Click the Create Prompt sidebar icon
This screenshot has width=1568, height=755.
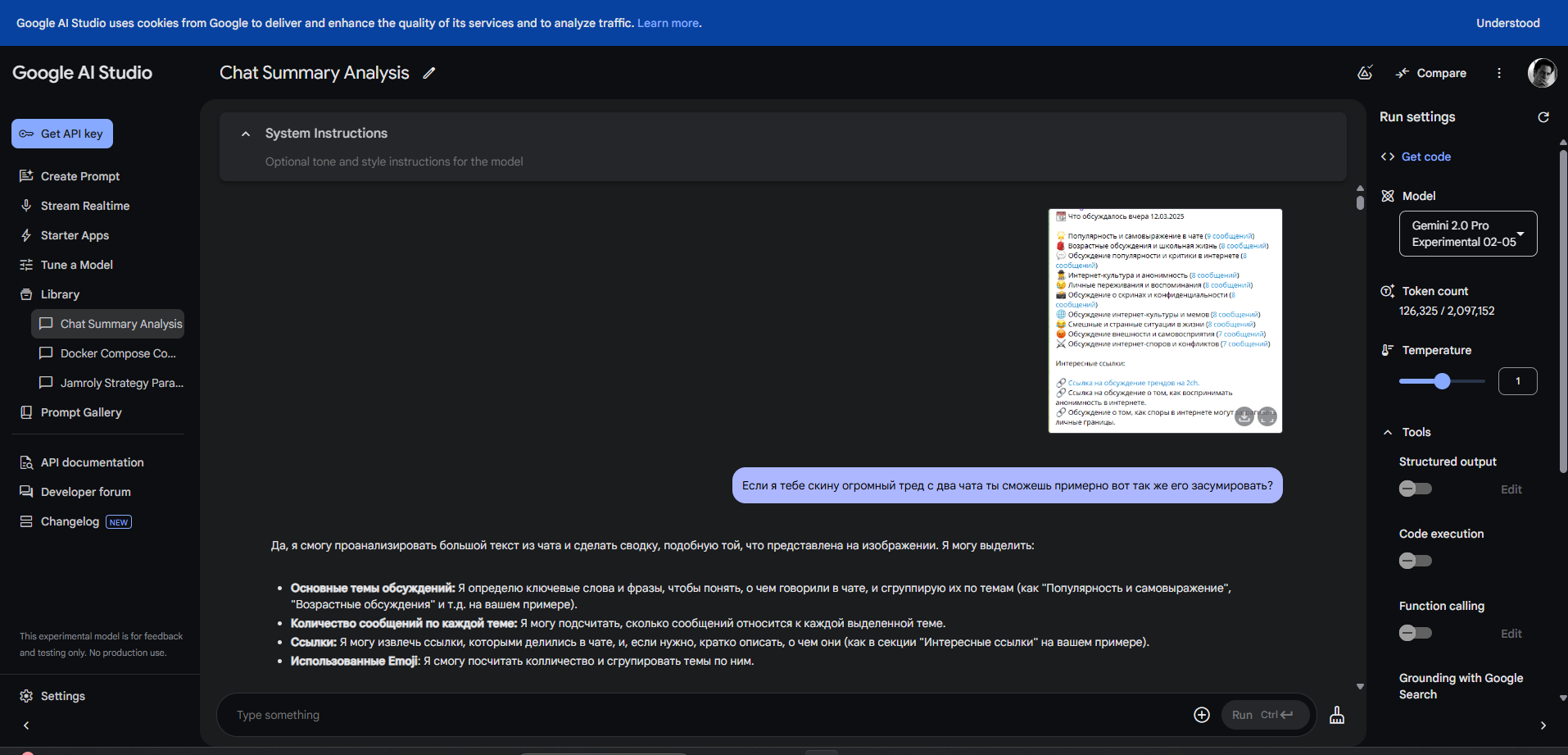(x=26, y=176)
